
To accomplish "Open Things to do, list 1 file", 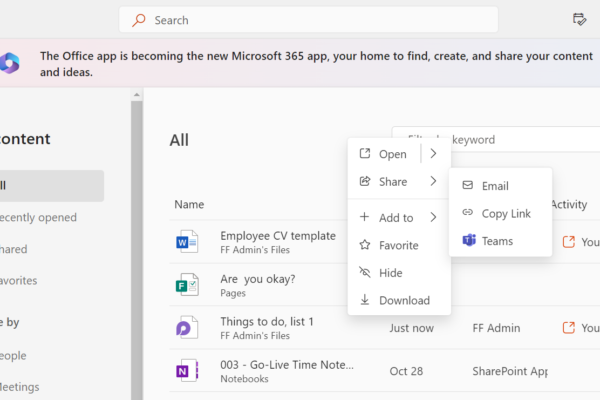I will pyautogui.click(x=266, y=321).
